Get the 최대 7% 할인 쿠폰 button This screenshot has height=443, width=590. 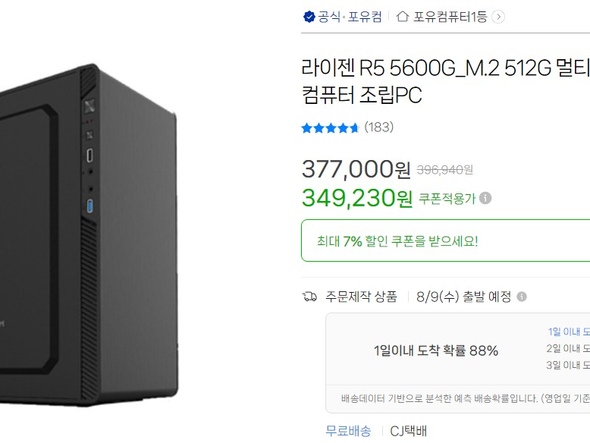point(445,241)
